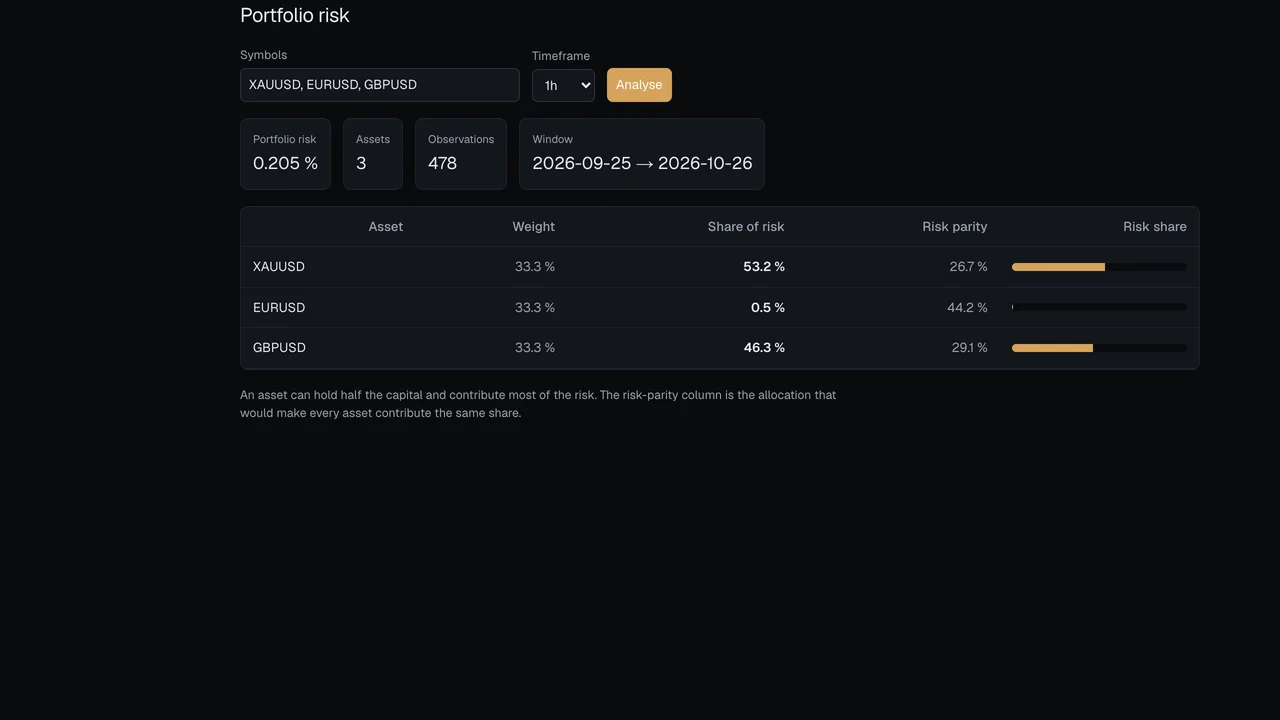Click the EURUSD weight 33.3 % cell
This screenshot has width=1280, height=720.
(x=535, y=308)
